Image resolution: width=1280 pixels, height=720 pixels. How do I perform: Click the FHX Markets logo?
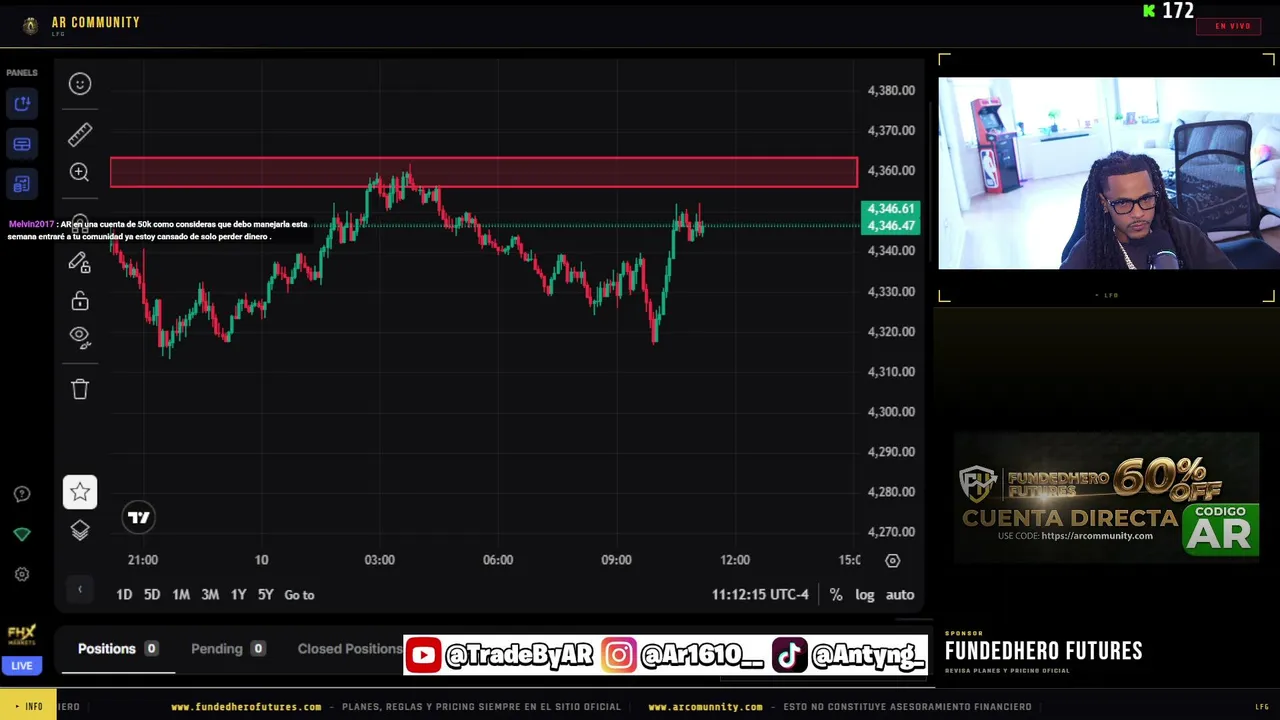(x=21, y=635)
